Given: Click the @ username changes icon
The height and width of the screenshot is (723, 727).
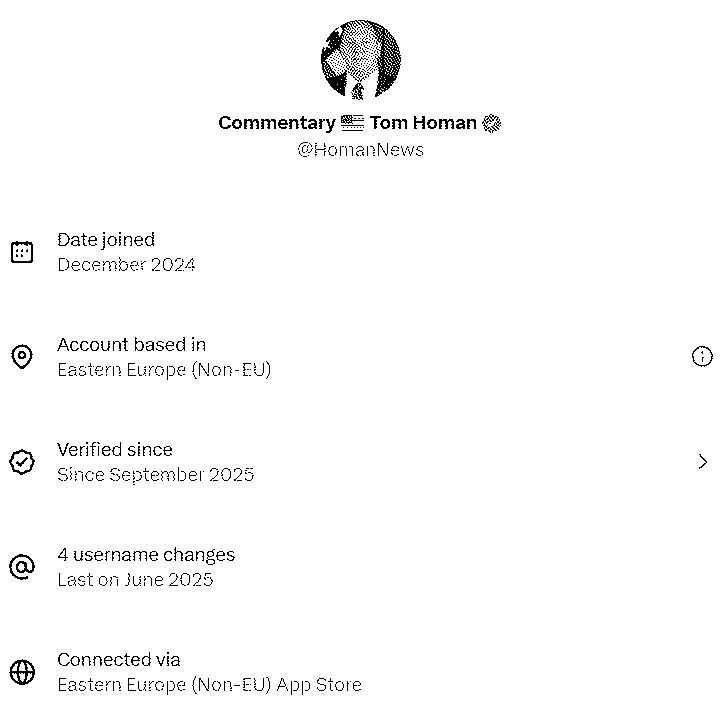Looking at the screenshot, I should coord(22,567).
